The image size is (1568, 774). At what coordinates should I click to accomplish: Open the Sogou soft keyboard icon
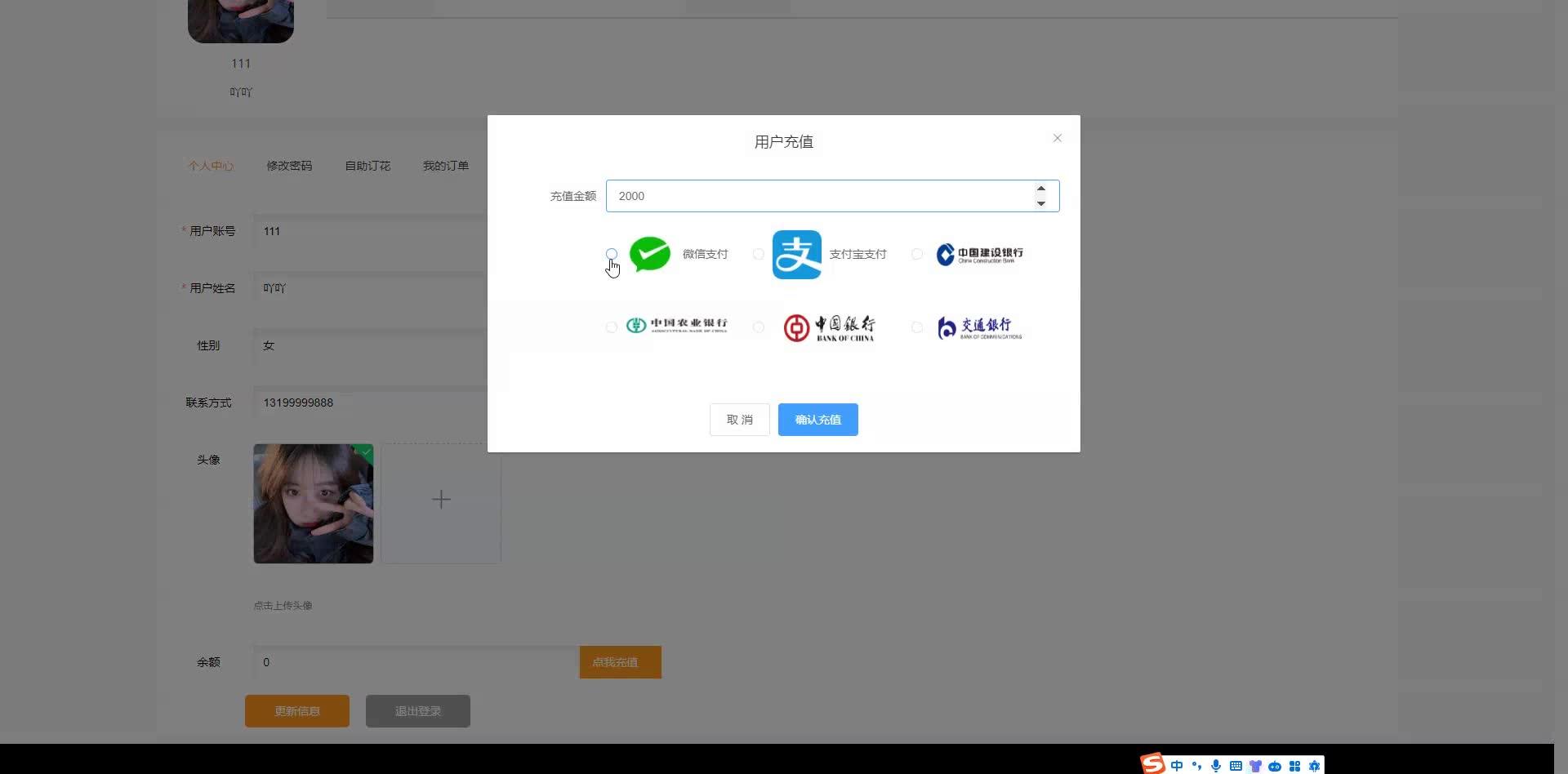(x=1236, y=766)
